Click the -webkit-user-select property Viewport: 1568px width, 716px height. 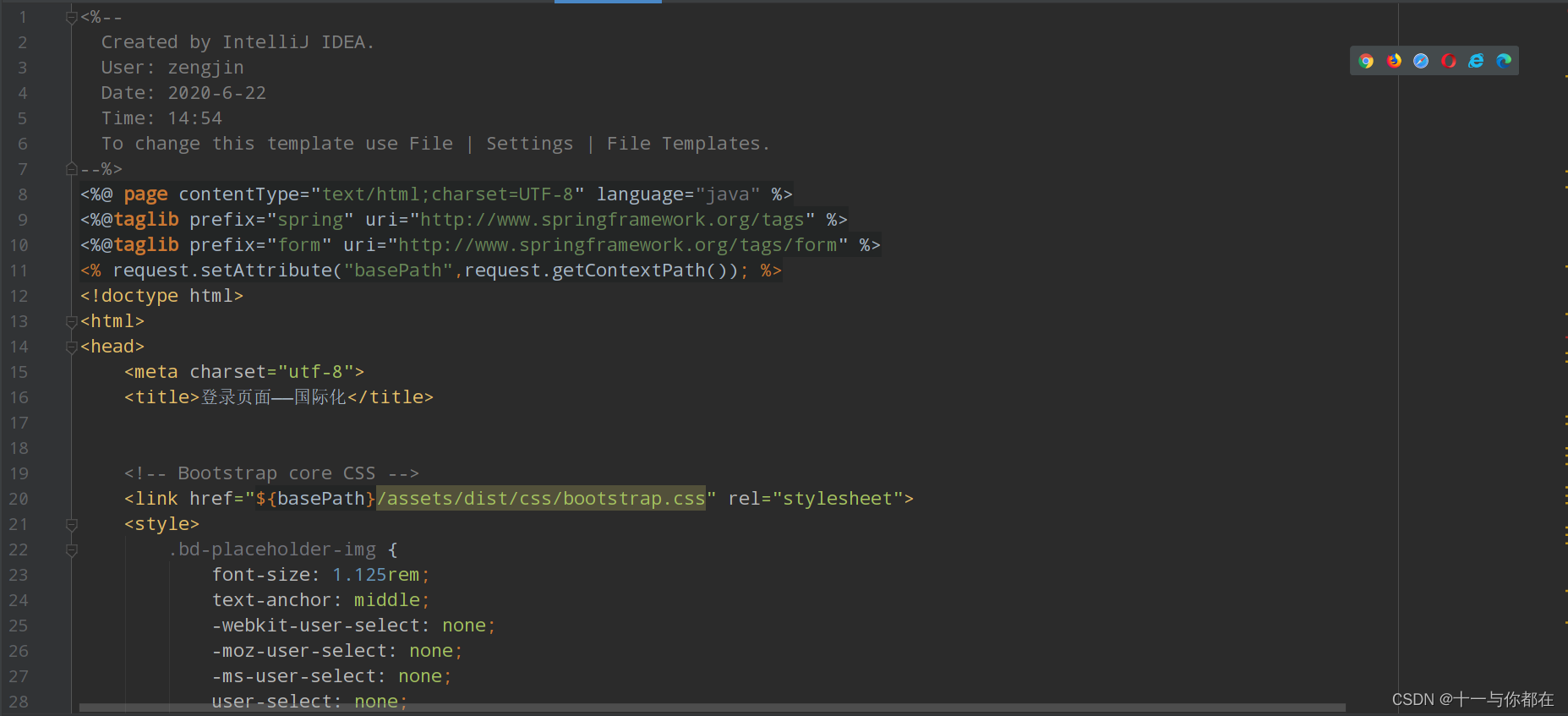click(x=316, y=626)
